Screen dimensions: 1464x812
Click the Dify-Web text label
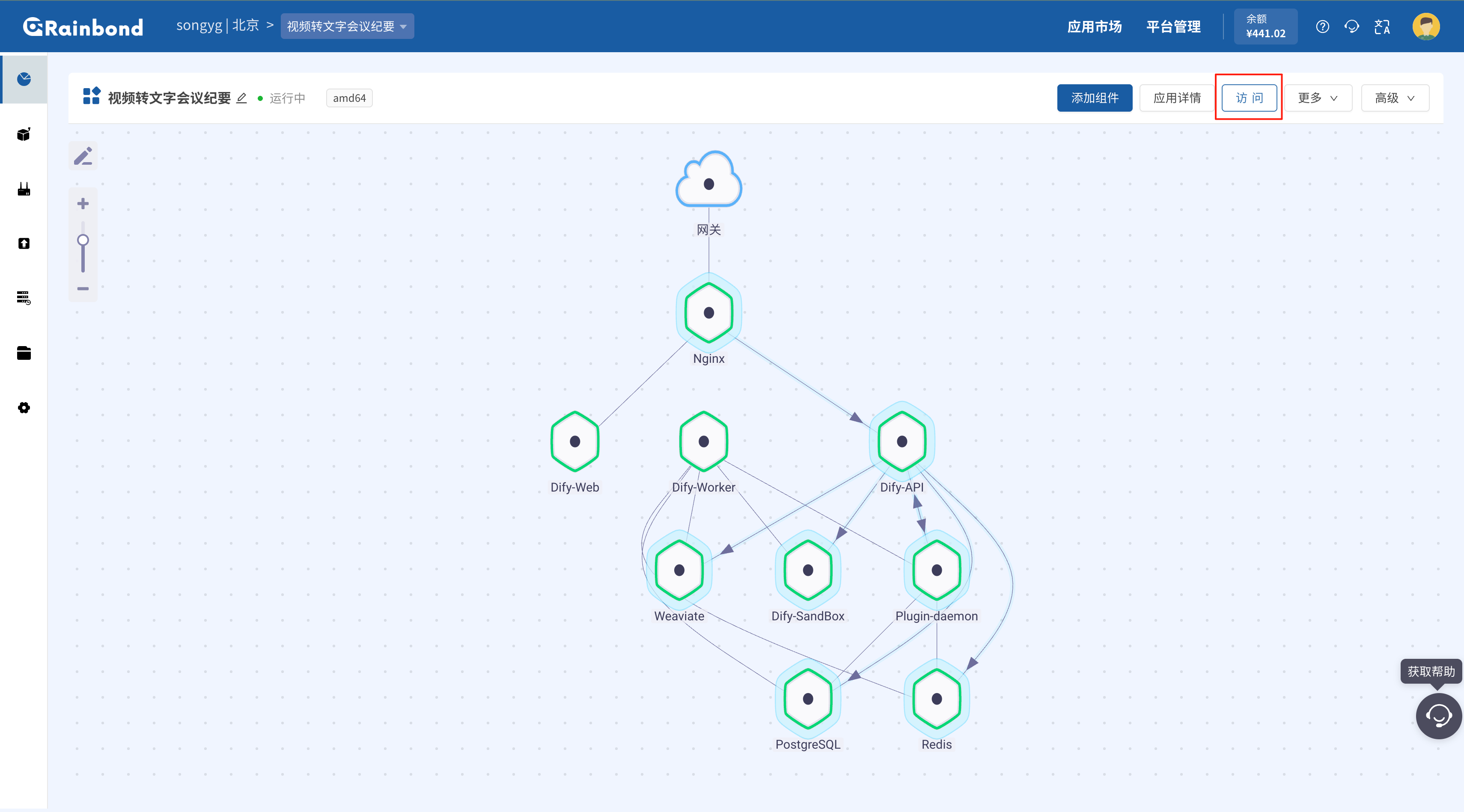tap(574, 487)
